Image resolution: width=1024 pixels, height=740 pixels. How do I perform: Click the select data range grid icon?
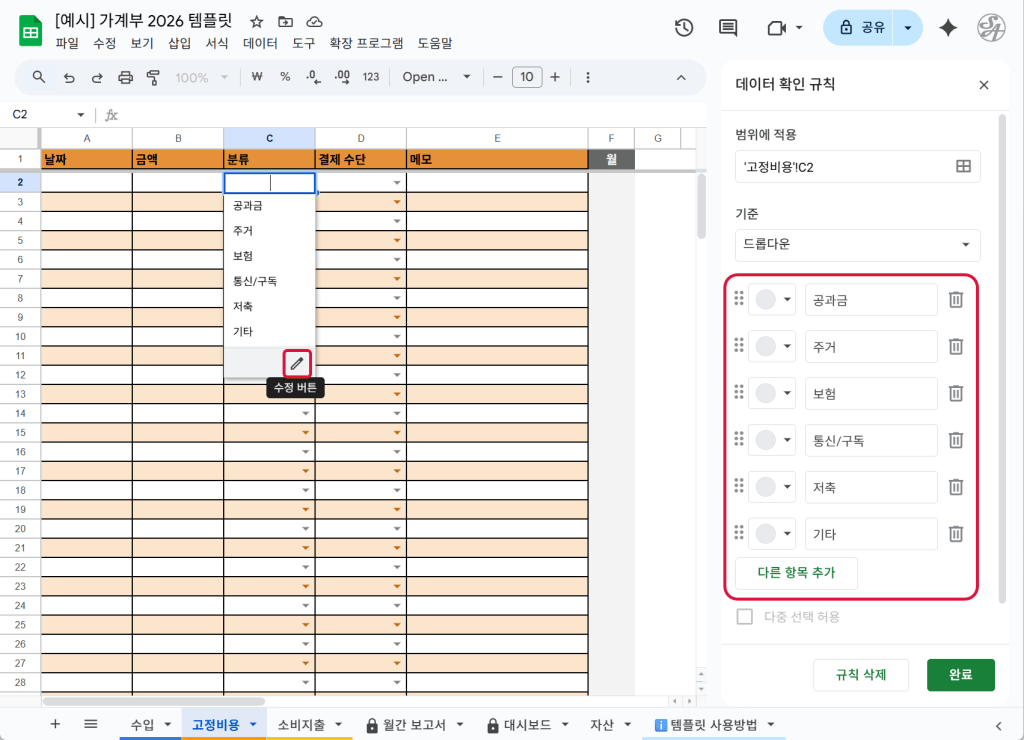click(963, 167)
